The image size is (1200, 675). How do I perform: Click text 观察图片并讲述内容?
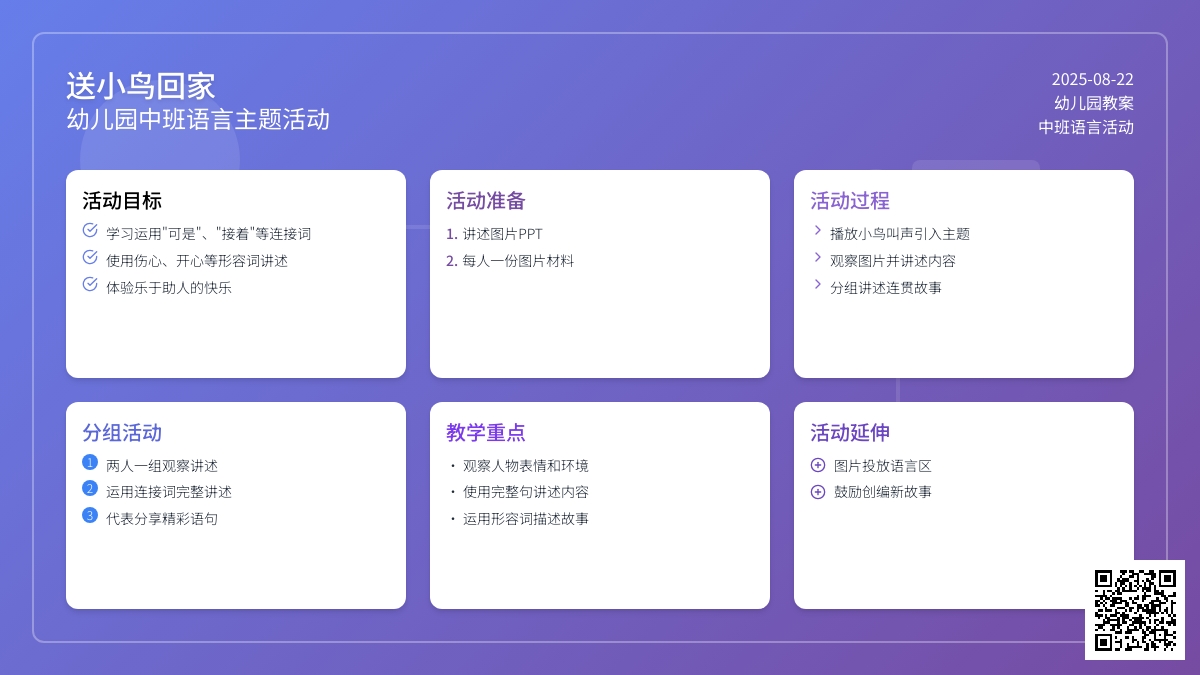coord(893,261)
